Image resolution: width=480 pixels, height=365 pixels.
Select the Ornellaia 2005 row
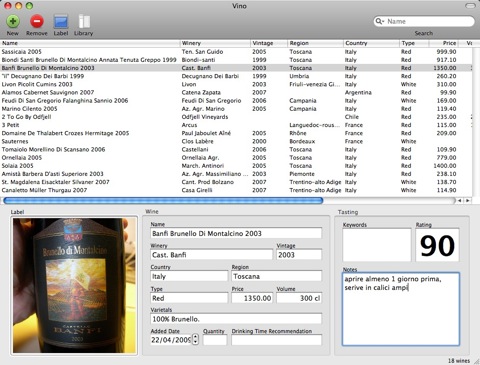tap(236, 158)
